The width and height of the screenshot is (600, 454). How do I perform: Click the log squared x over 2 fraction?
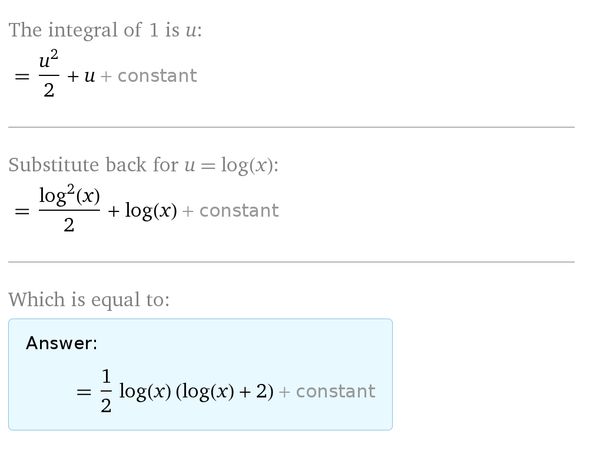69,210
